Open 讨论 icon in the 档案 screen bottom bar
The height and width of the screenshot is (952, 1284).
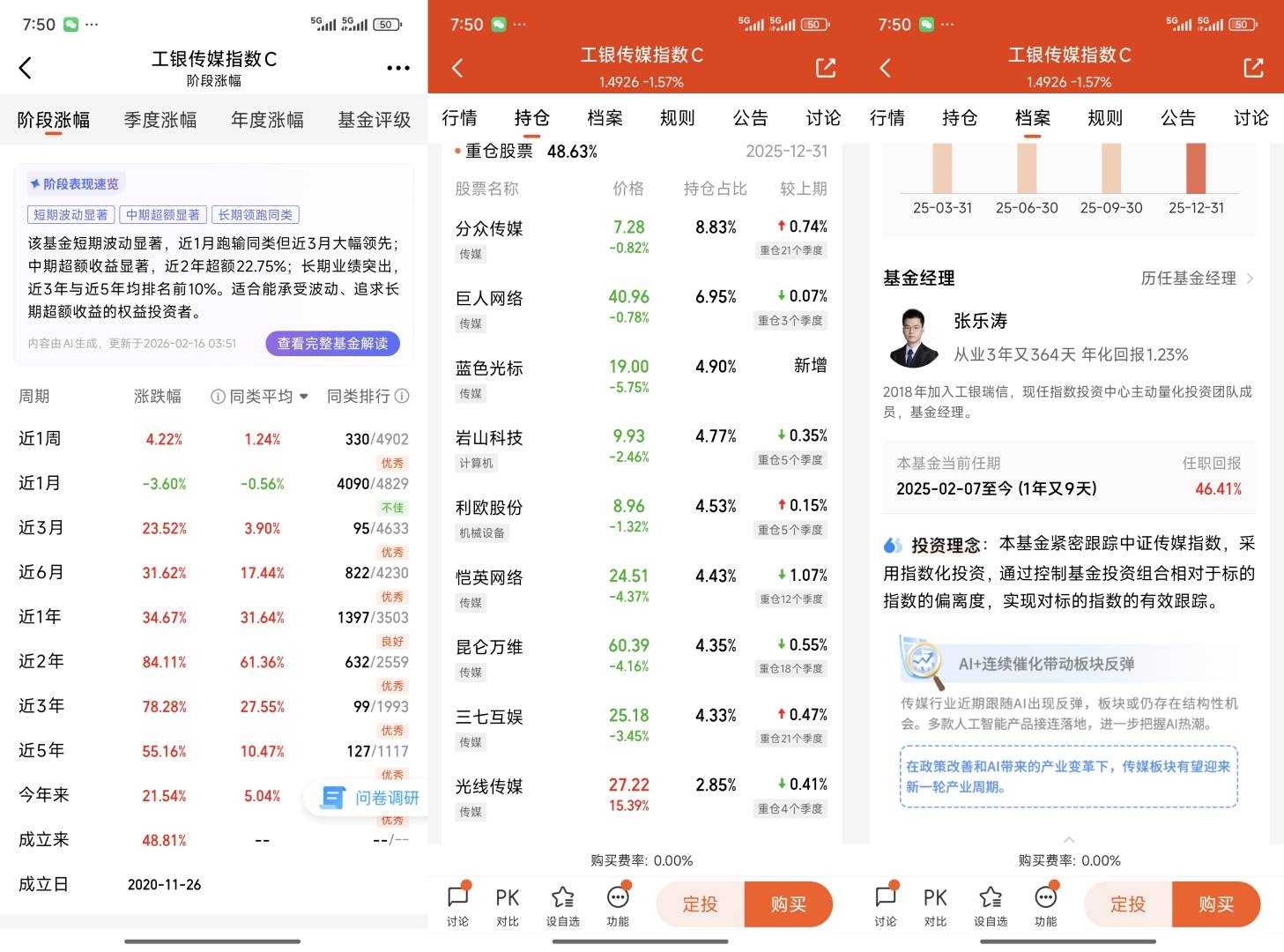coord(886,904)
